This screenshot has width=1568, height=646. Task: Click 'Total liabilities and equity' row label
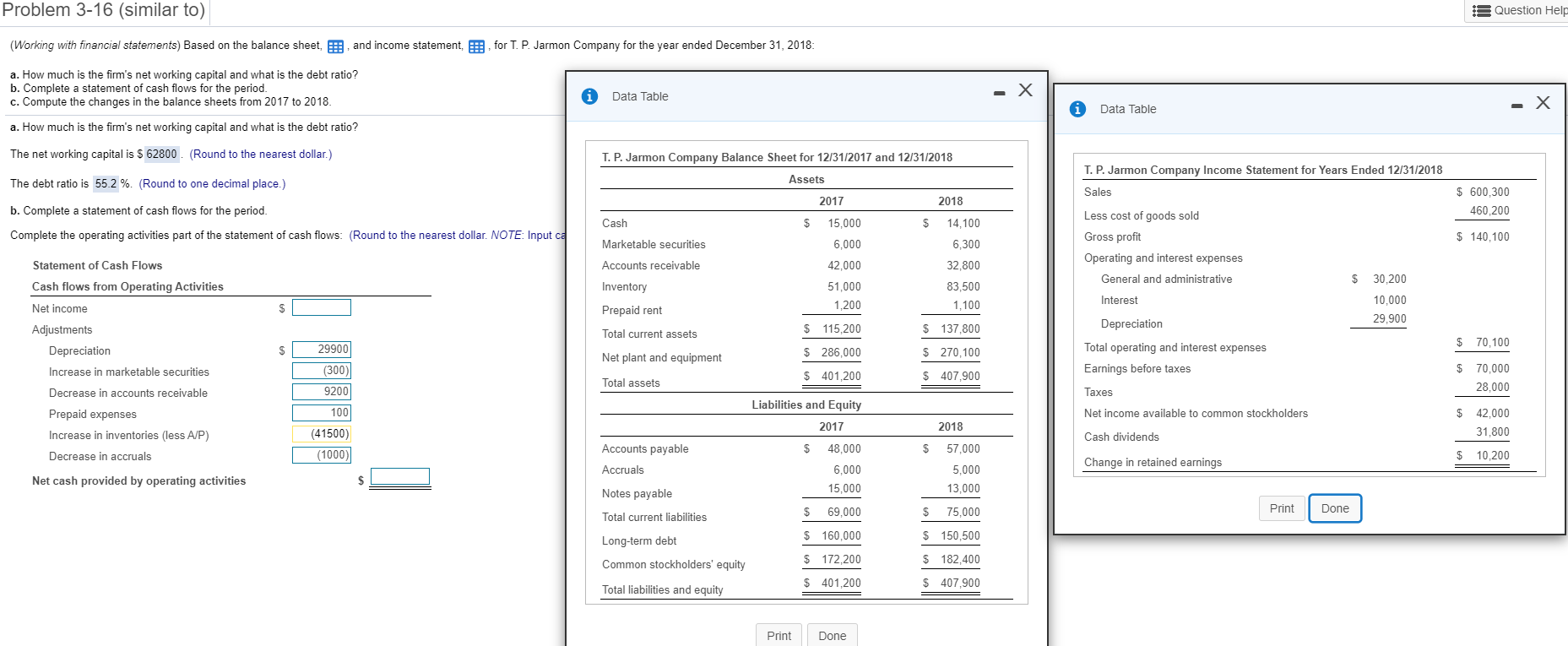(x=662, y=590)
